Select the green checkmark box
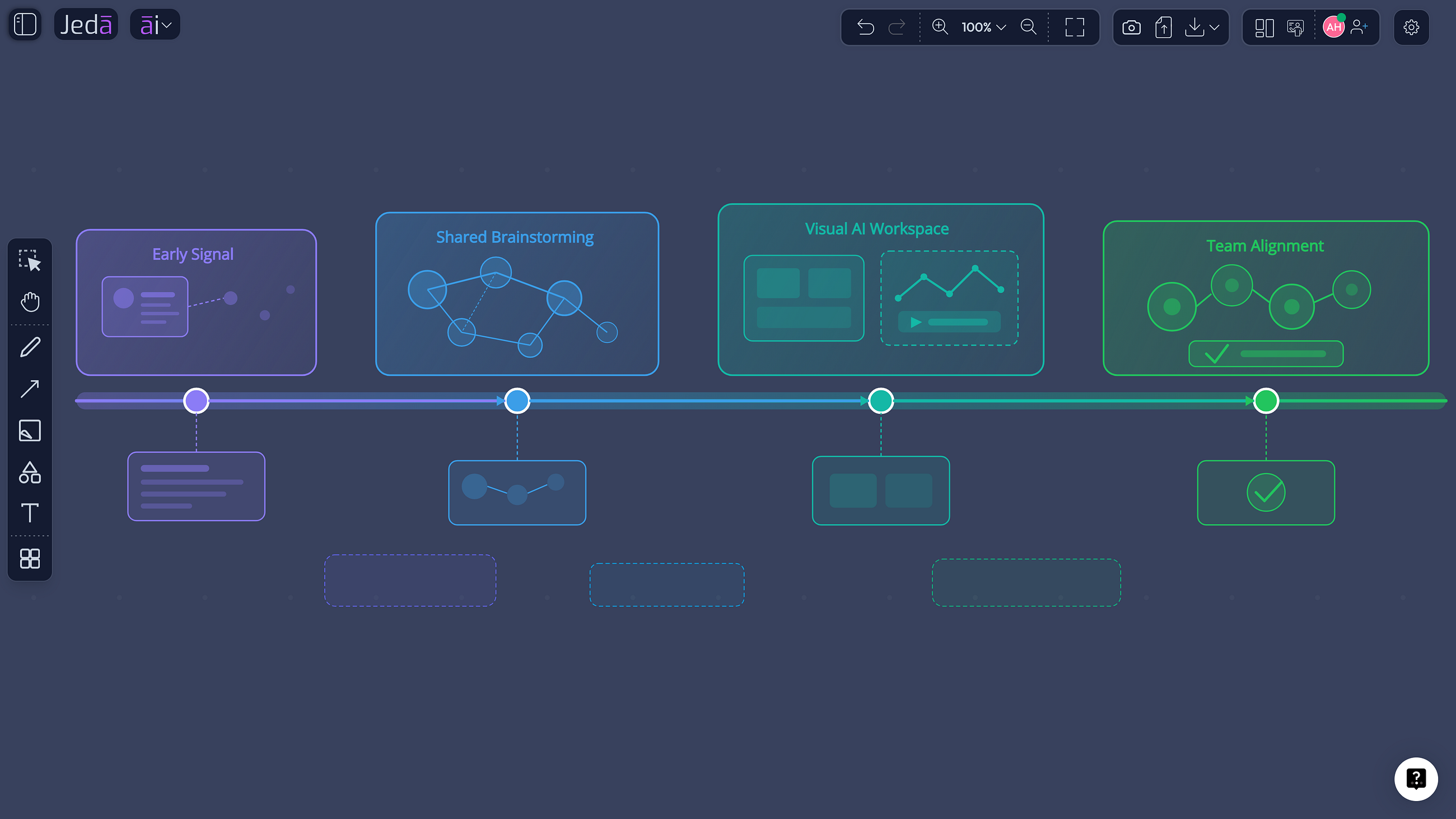Viewport: 1456px width, 819px height. pos(1266,493)
